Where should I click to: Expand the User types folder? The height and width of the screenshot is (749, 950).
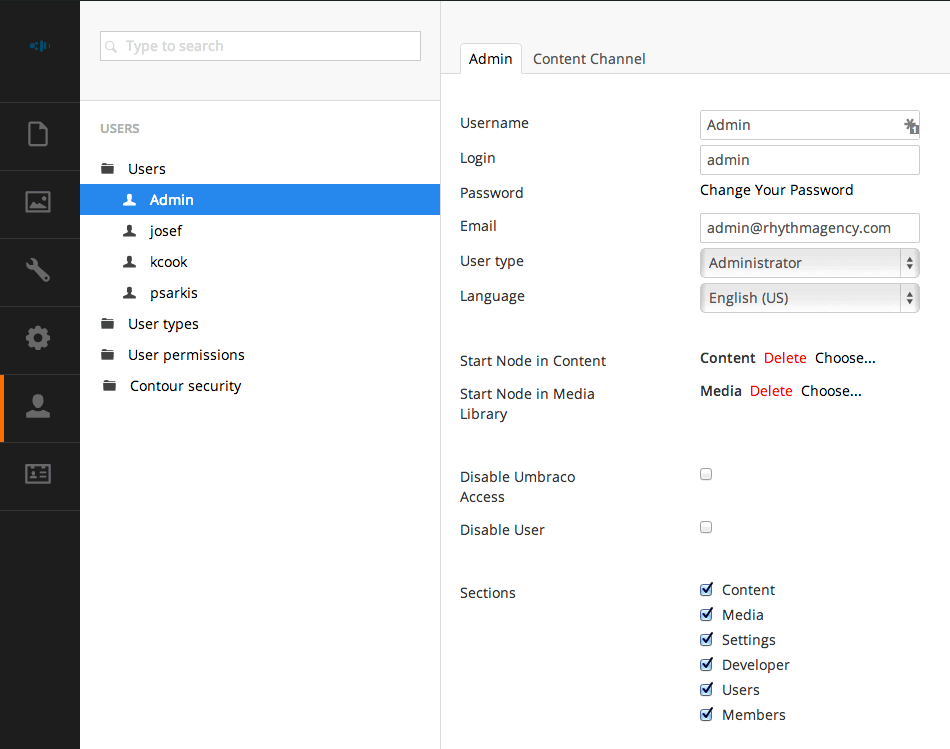point(163,324)
